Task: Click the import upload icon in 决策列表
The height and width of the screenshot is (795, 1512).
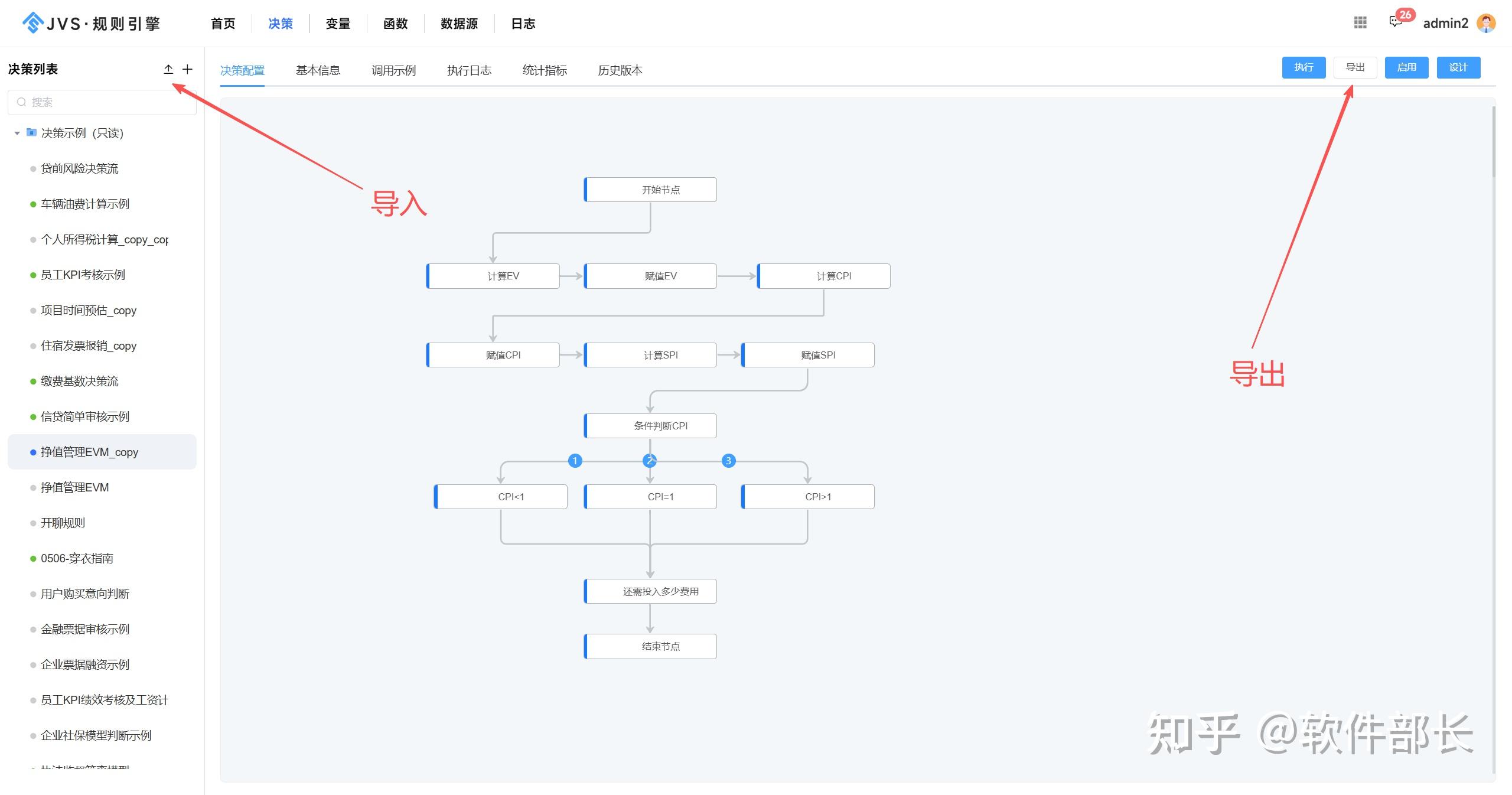Action: [168, 69]
